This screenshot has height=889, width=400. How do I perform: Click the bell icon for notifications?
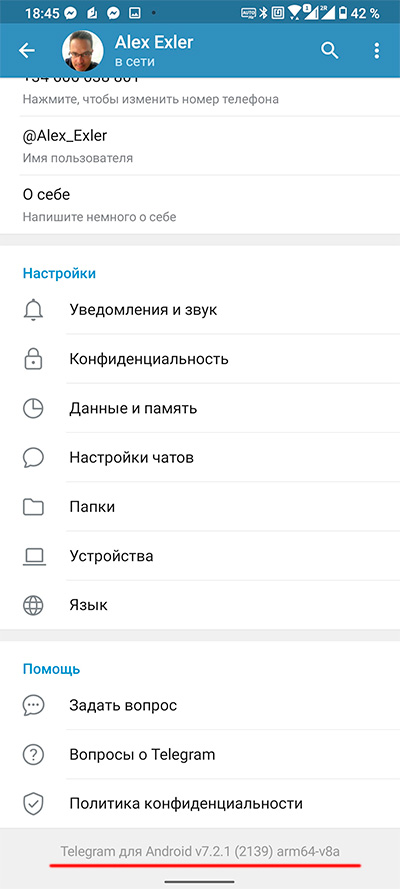pyautogui.click(x=33, y=310)
